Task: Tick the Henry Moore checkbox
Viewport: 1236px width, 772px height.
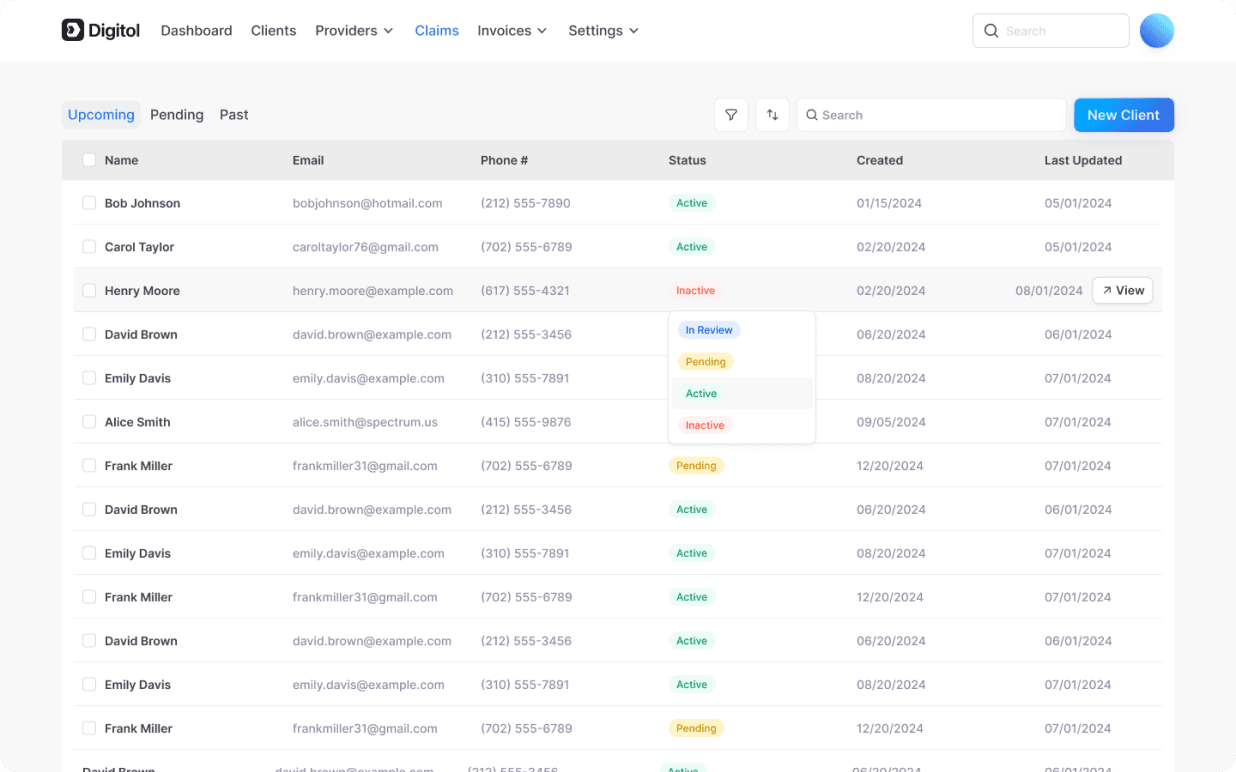Action: pyautogui.click(x=89, y=291)
